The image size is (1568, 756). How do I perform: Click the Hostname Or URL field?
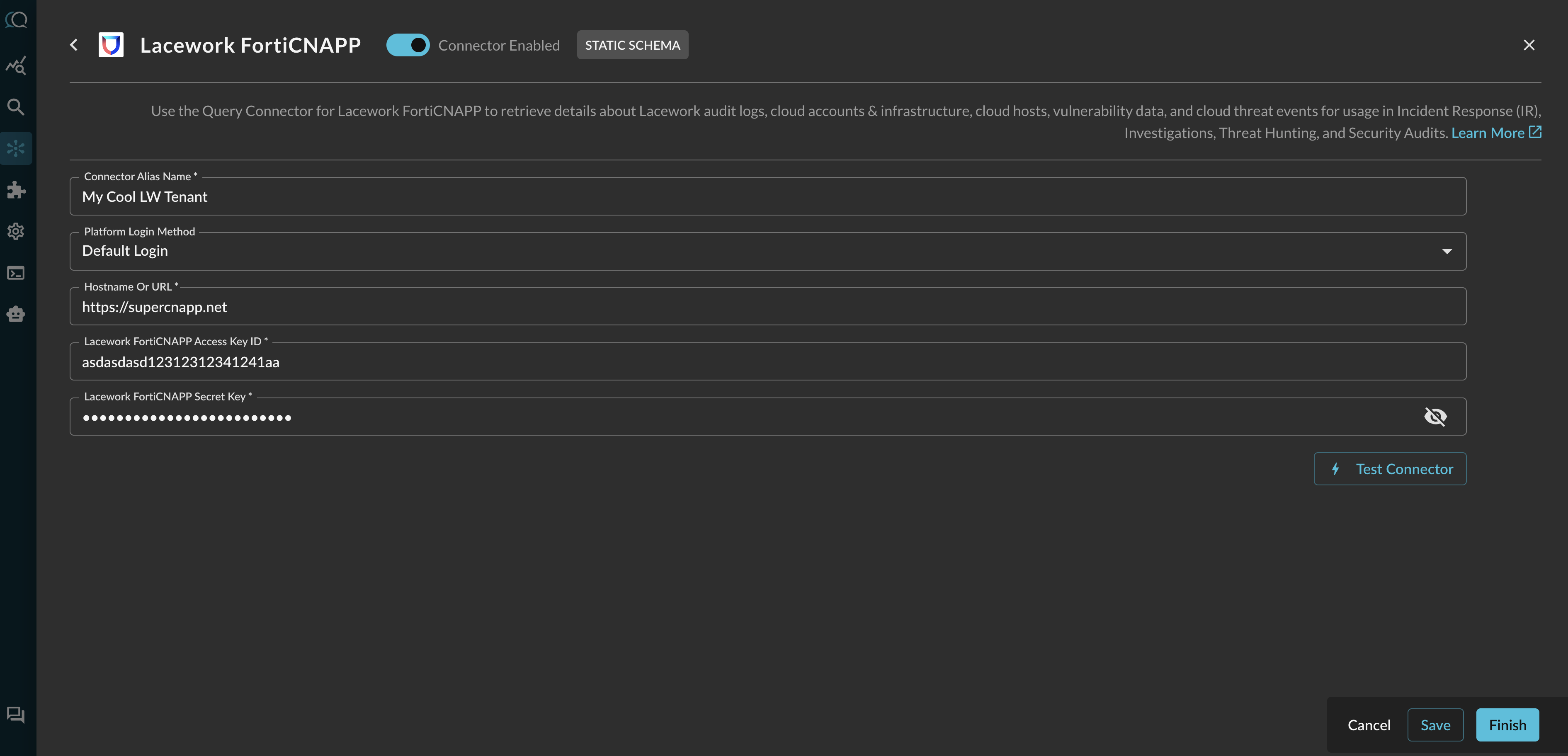coord(768,306)
